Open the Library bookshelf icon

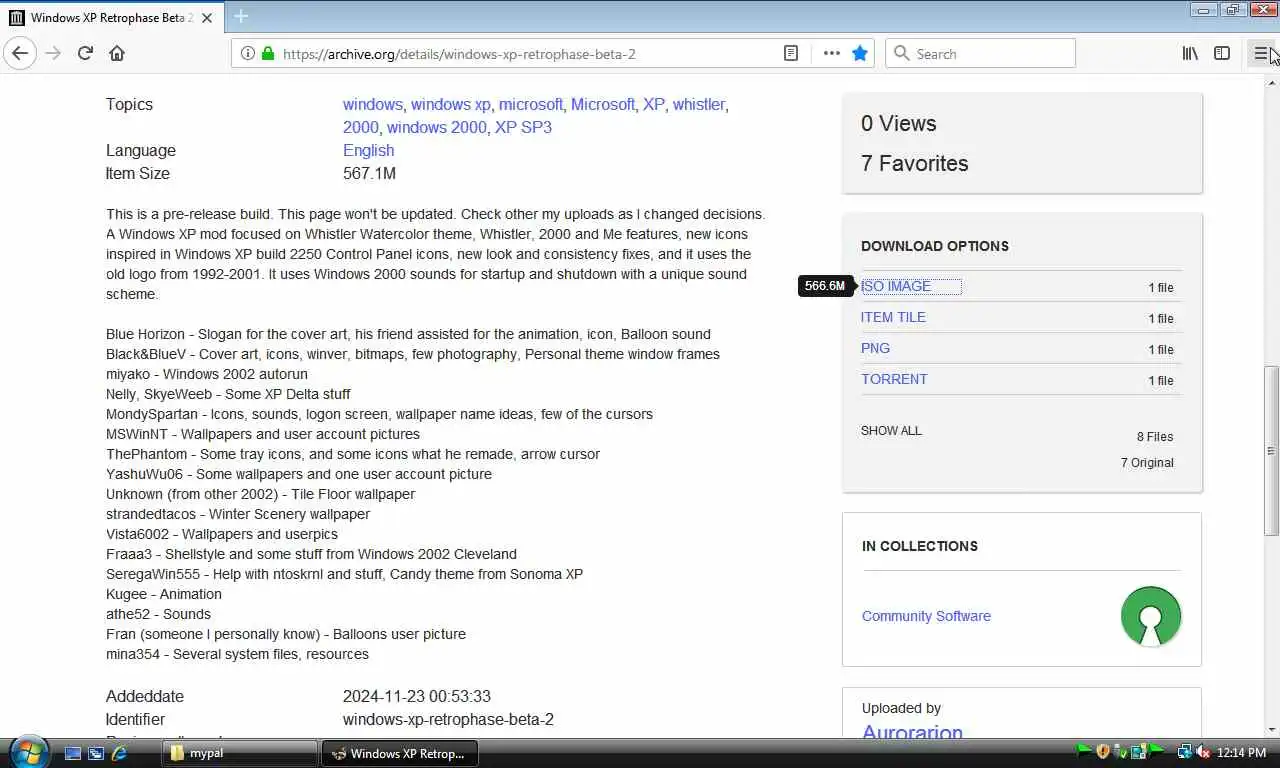(x=1190, y=53)
